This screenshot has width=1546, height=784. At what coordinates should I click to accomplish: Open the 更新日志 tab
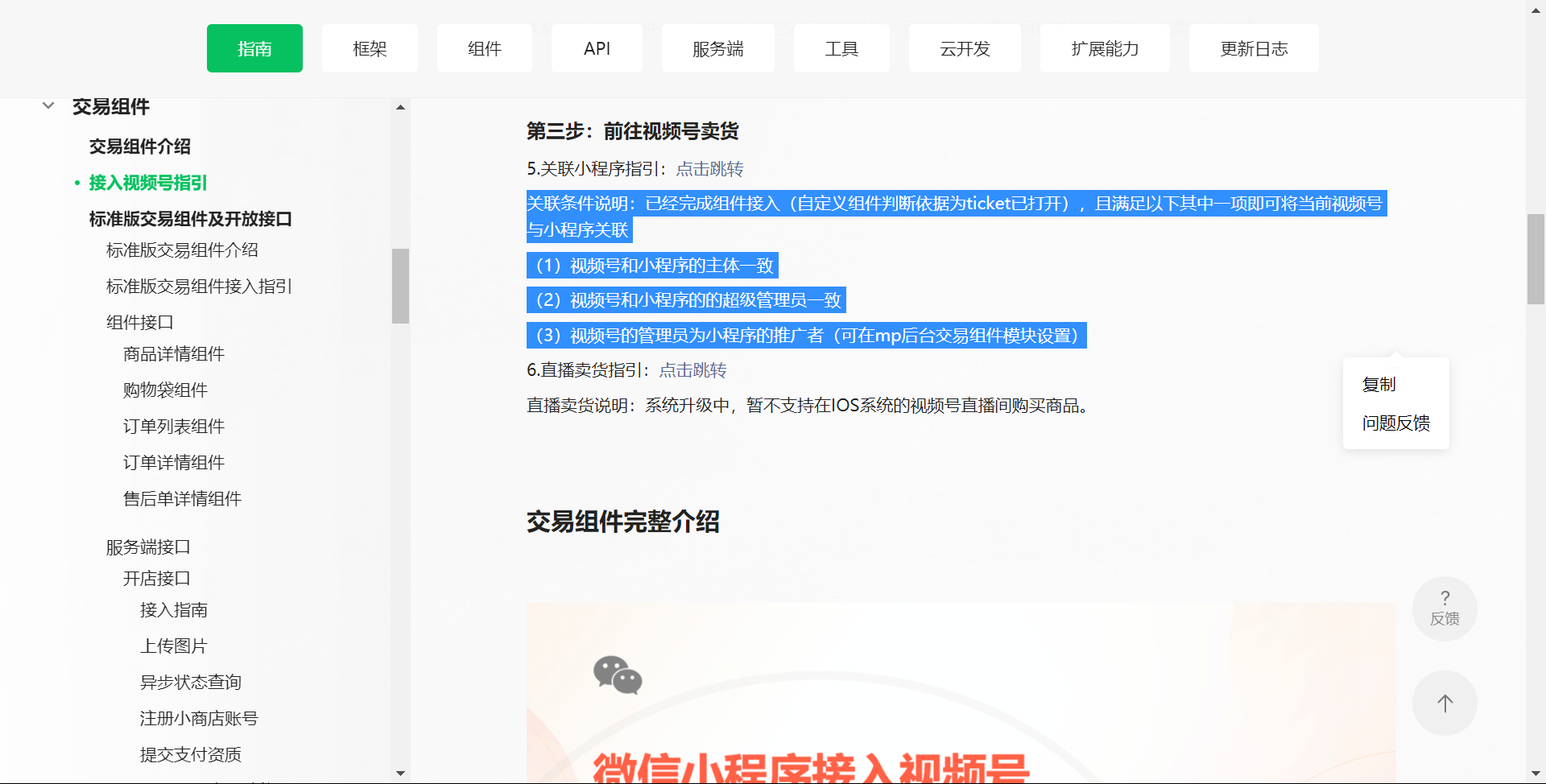(x=1254, y=49)
